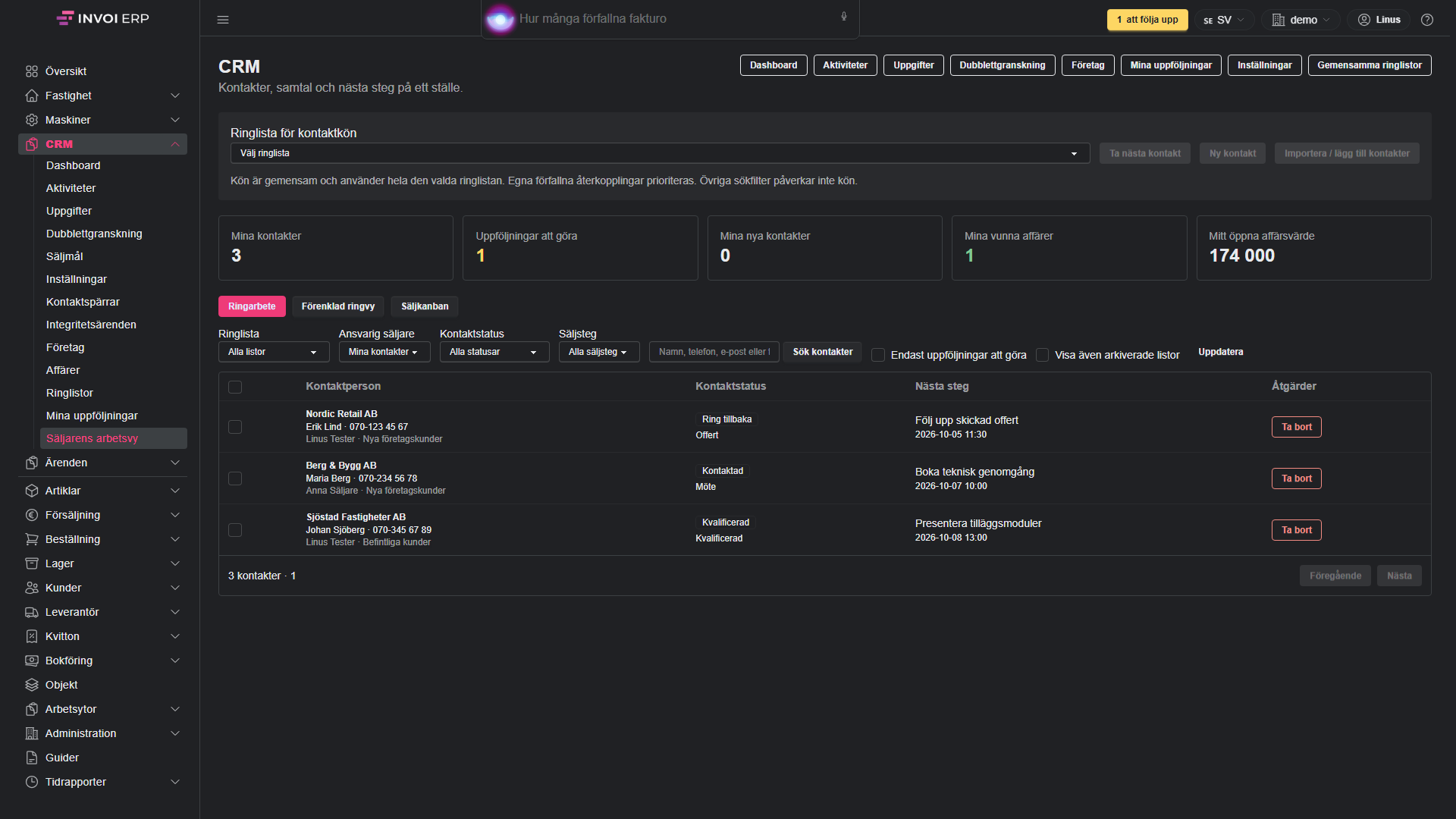Screen dimensions: 1456x819
Task: Click the Objekt layers icon in sidebar
Action: [32, 685]
